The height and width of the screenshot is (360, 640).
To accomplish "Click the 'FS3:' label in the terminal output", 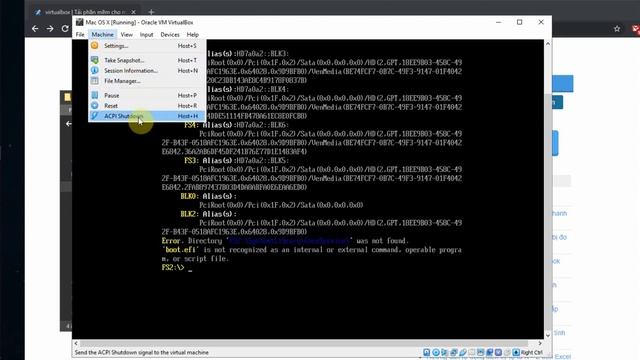I will [191, 160].
